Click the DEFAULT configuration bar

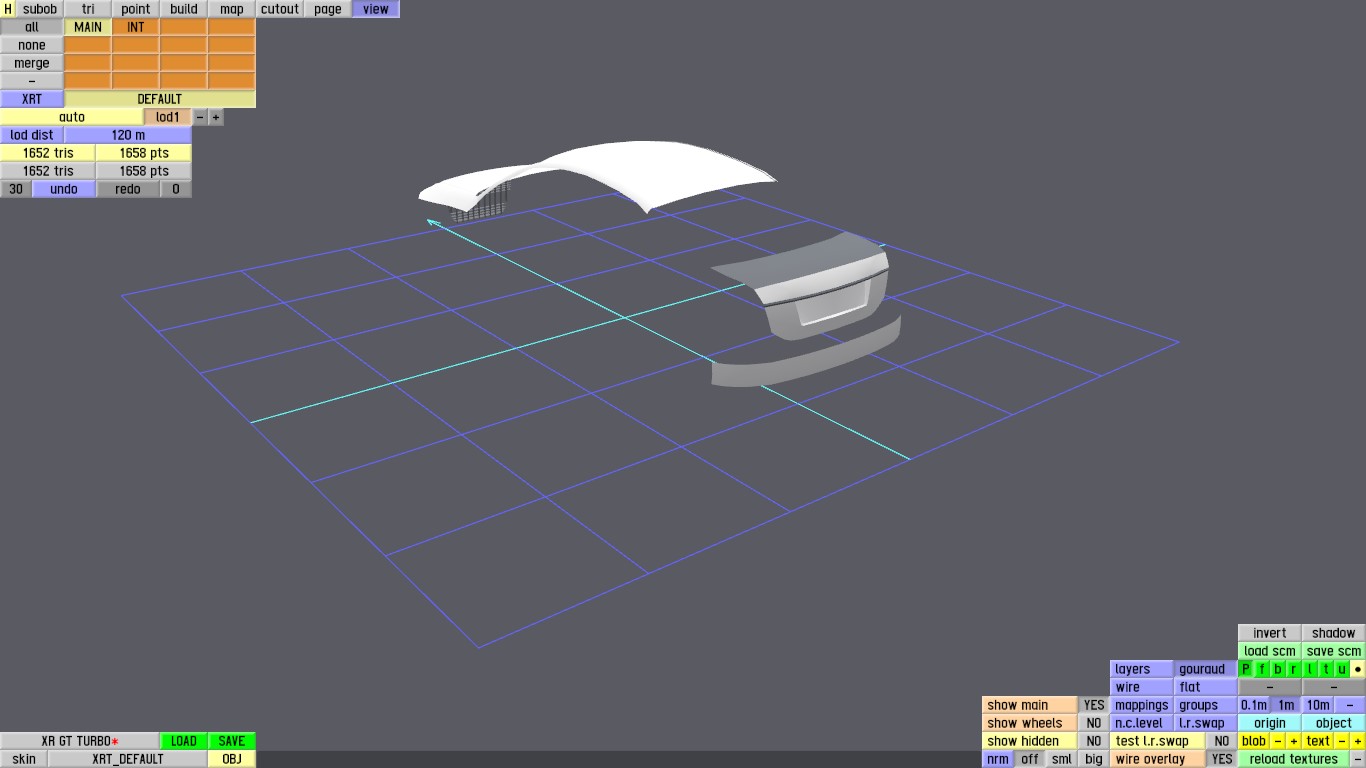(160, 99)
